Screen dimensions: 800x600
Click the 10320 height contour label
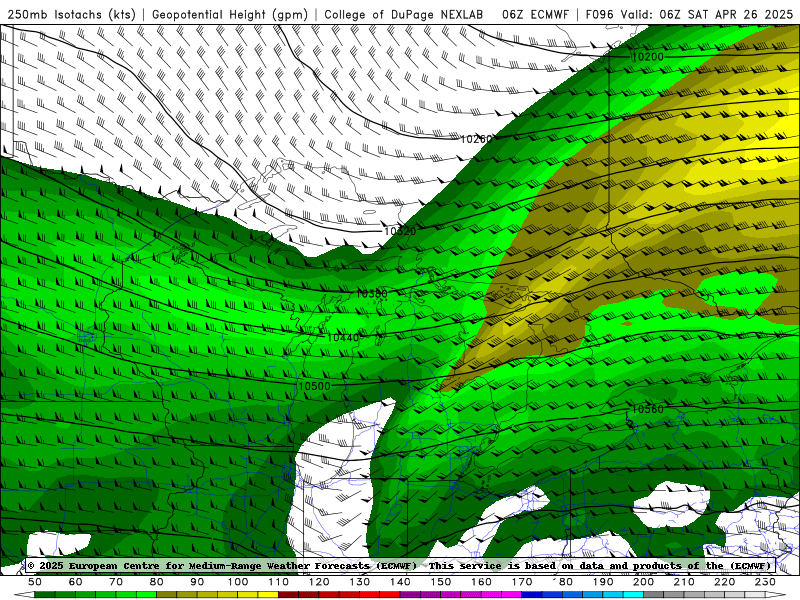399,231
